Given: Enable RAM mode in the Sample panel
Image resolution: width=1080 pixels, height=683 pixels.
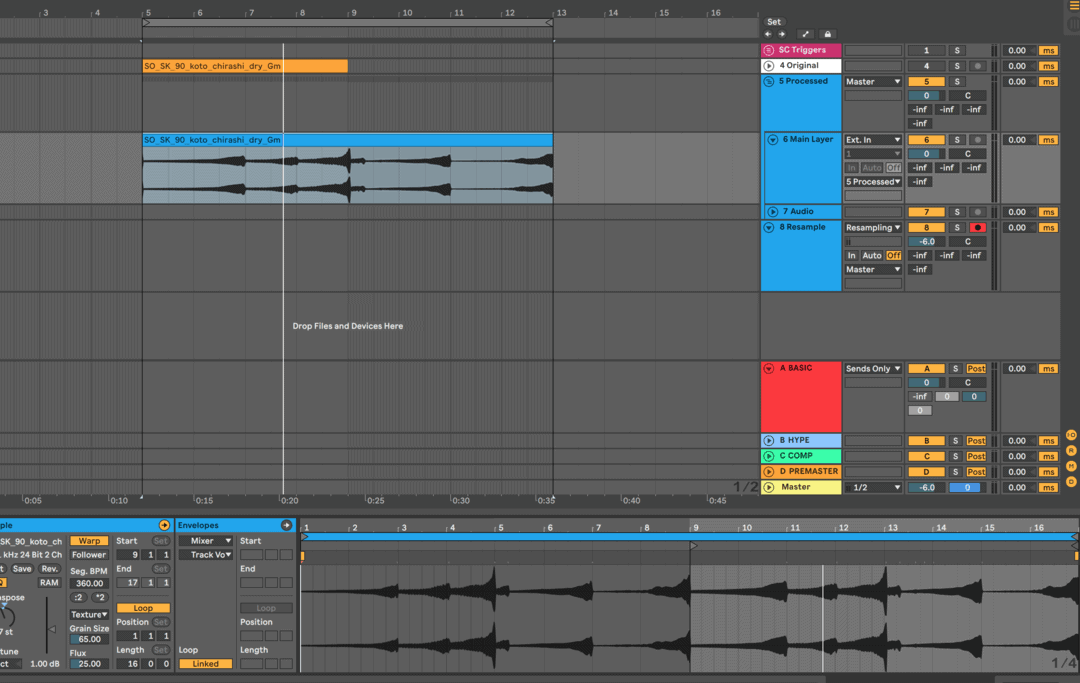Looking at the screenshot, I should tap(48, 582).
